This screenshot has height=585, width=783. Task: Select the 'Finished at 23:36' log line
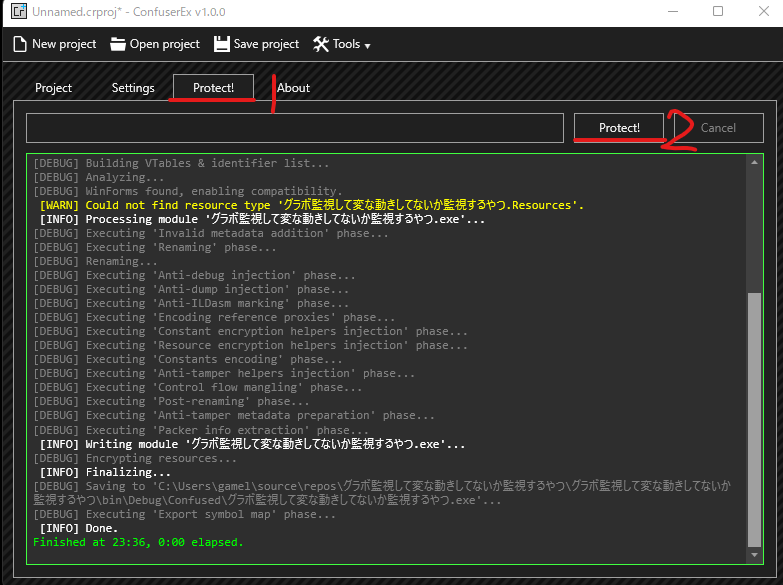click(x=138, y=542)
